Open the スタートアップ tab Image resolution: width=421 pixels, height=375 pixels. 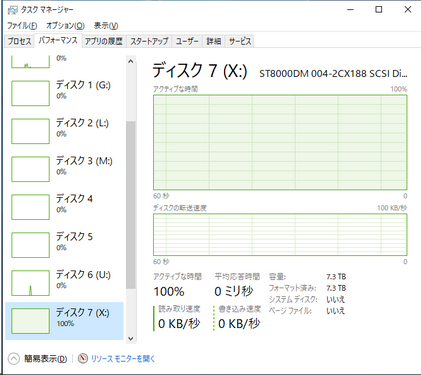click(149, 41)
